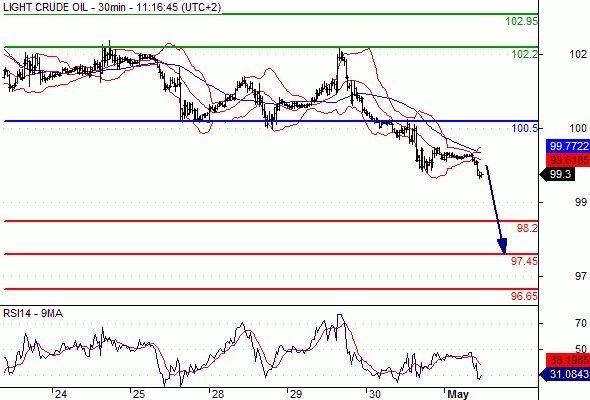Select the blue 100.5 pivot label

click(525, 129)
